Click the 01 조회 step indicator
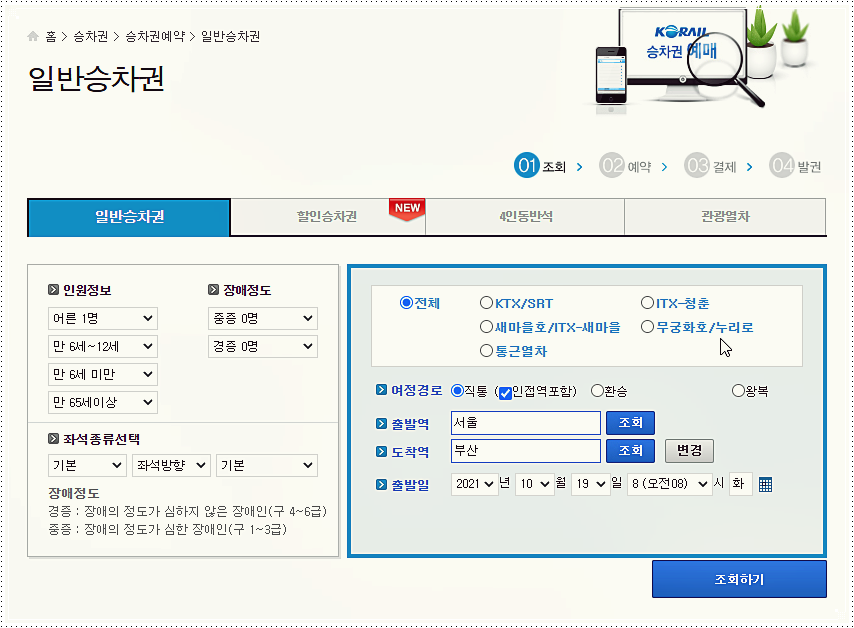Image resolution: width=854 pixels, height=628 pixels. tap(540, 166)
